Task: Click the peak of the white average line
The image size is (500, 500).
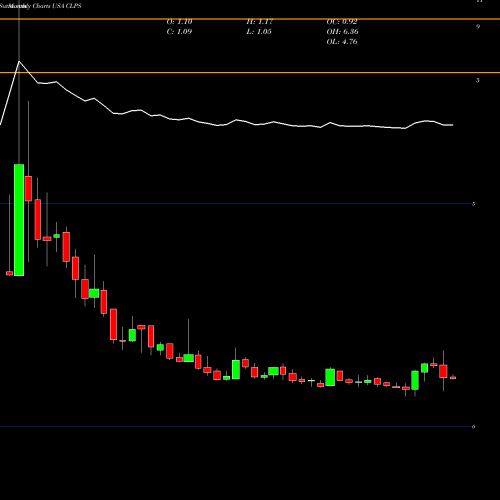Action: (x=19, y=61)
